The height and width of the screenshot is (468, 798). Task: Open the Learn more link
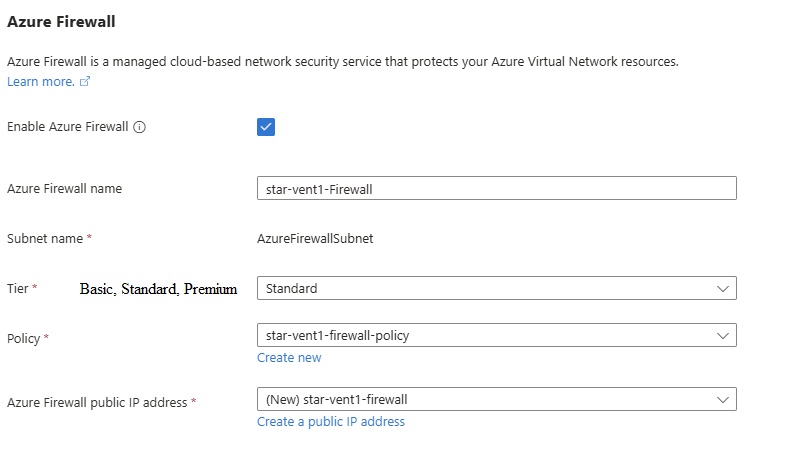(x=40, y=82)
